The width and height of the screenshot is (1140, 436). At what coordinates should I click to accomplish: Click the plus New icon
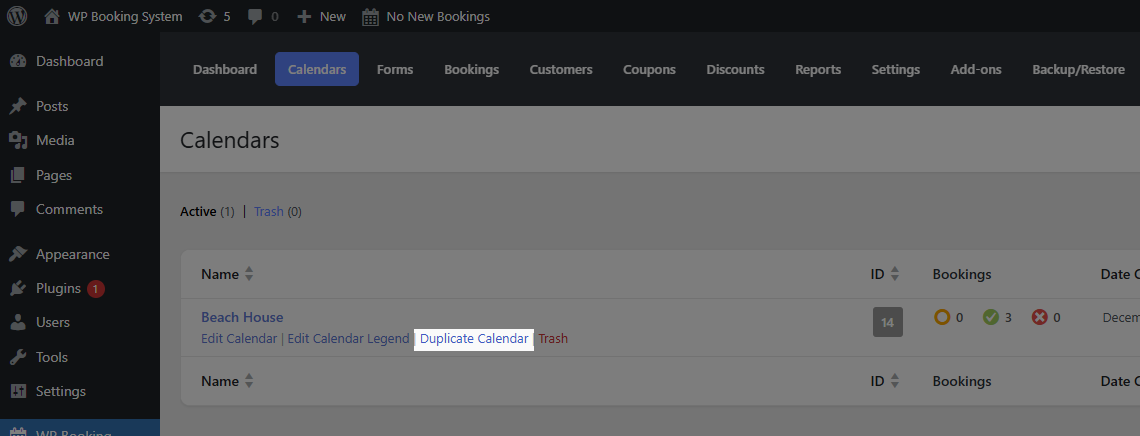click(305, 16)
